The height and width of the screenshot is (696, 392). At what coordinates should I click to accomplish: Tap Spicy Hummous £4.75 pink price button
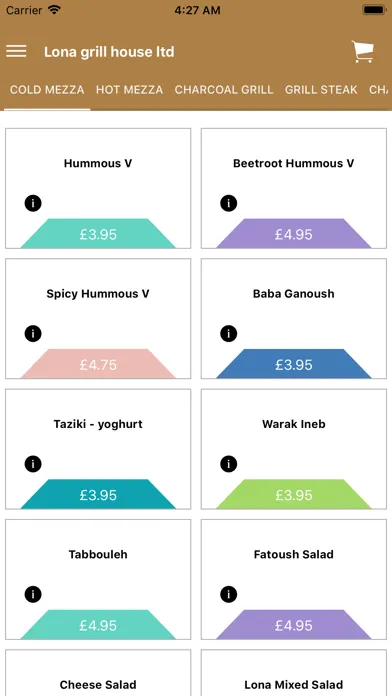pyautogui.click(x=98, y=364)
